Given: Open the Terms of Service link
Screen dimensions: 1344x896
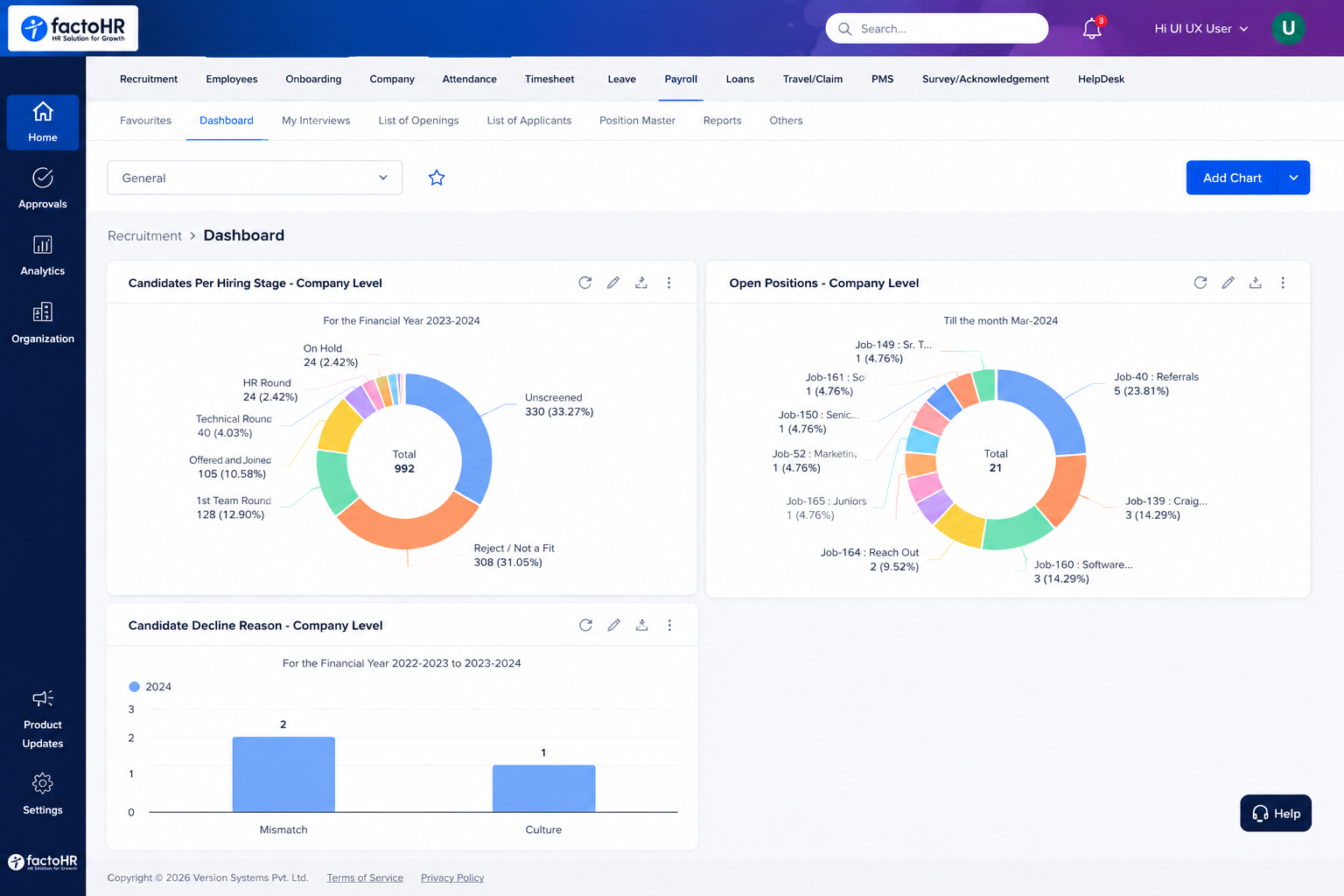Looking at the screenshot, I should (365, 878).
